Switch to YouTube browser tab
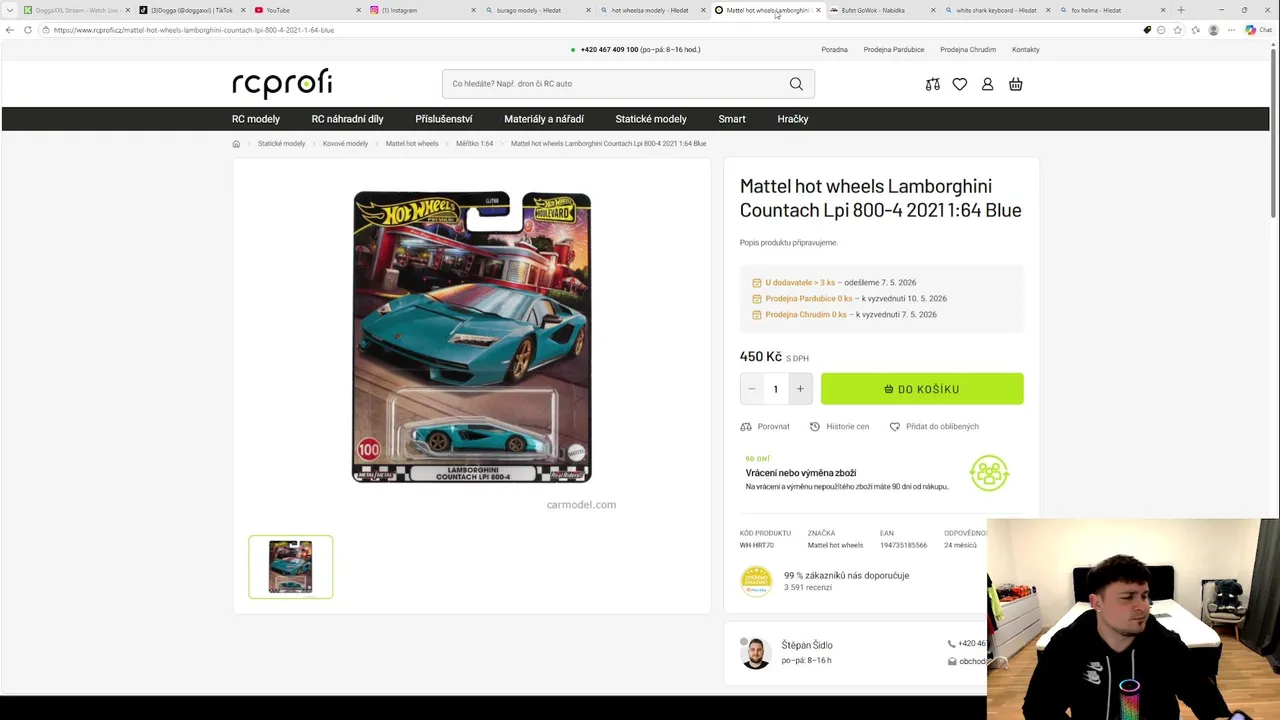The height and width of the screenshot is (720, 1280). pos(305,10)
